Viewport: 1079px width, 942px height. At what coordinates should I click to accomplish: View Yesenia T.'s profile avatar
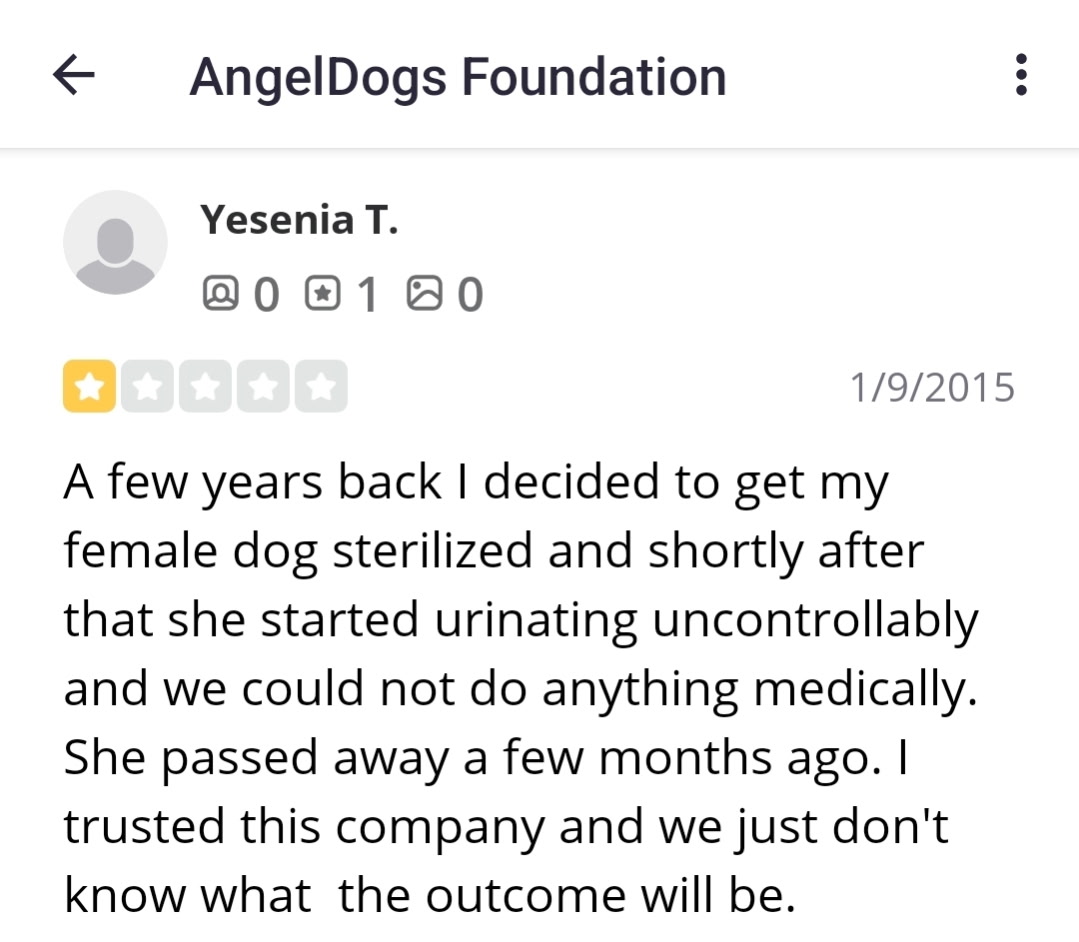[x=115, y=241]
